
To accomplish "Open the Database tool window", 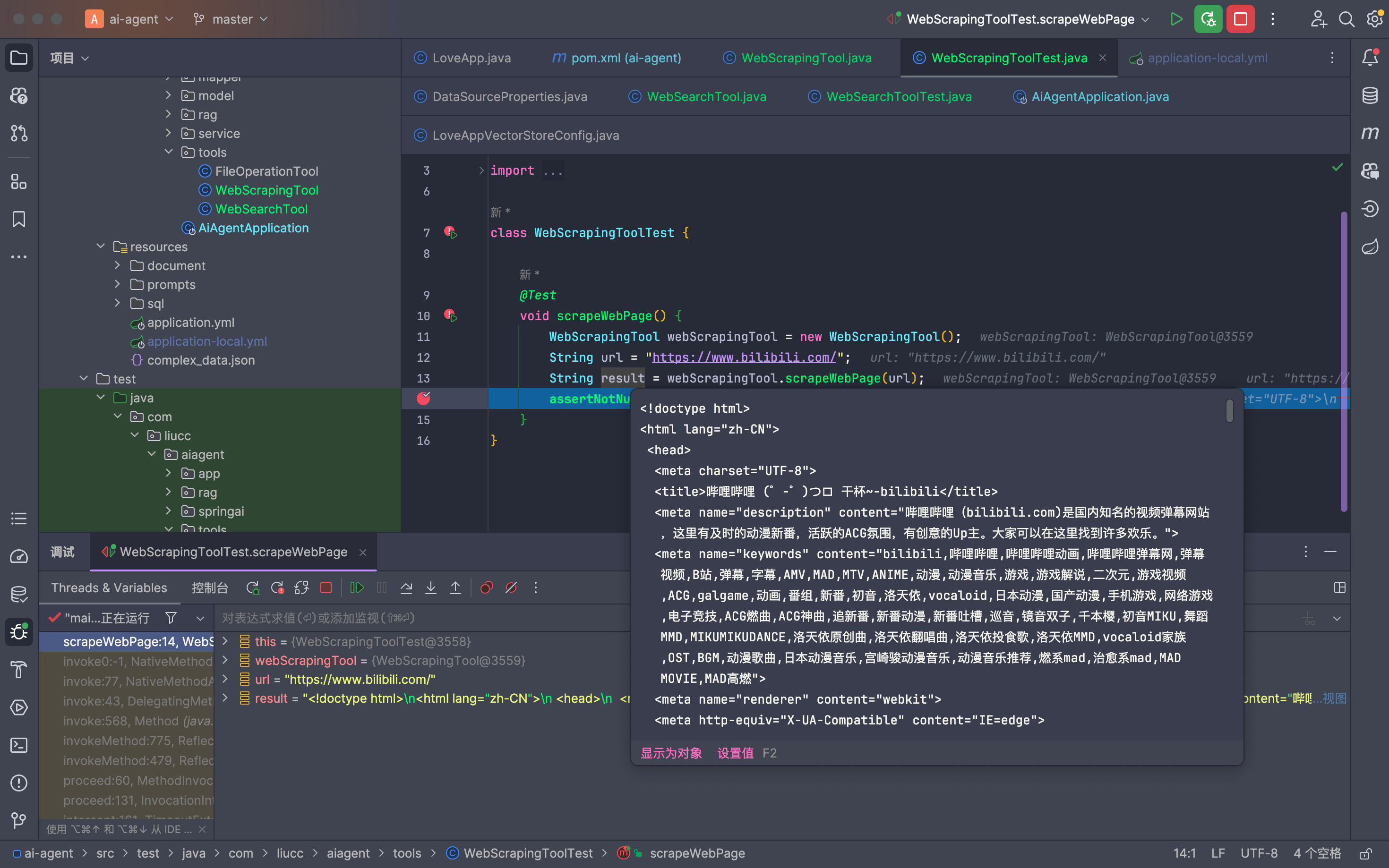I will click(x=1370, y=95).
